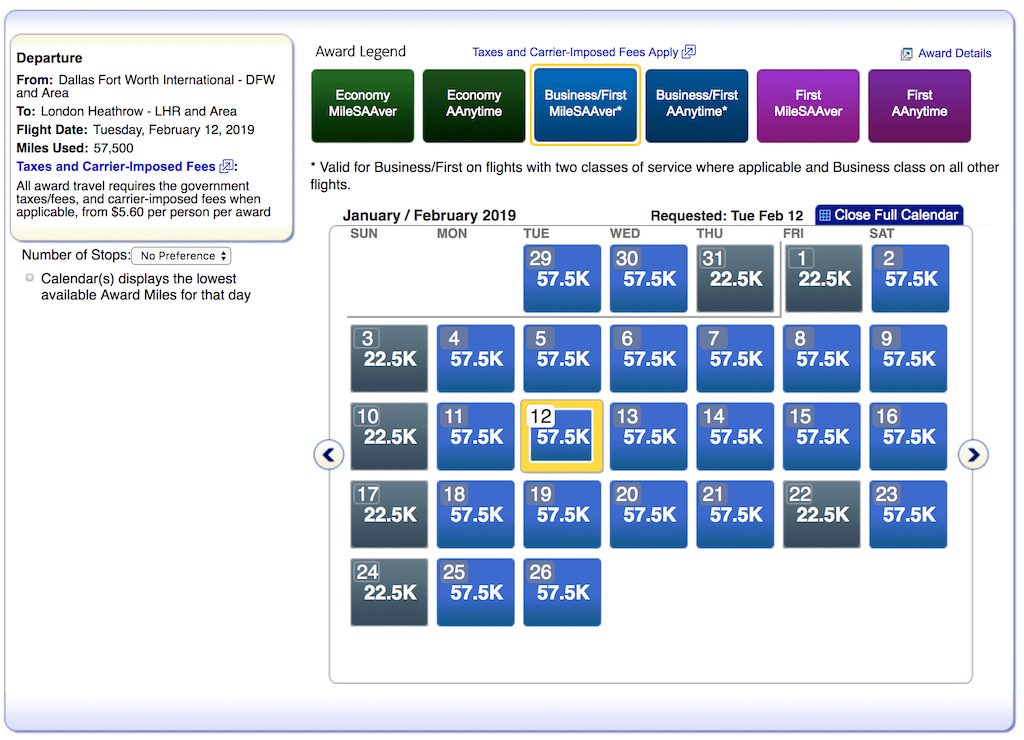Click February 17 with 22.5K miles
Viewport: 1024px width, 740px height.
389,515
